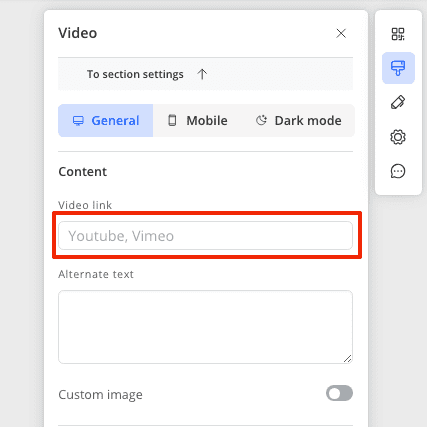The image size is (427, 427).
Task: Open the chat bubble comments icon
Action: click(398, 171)
